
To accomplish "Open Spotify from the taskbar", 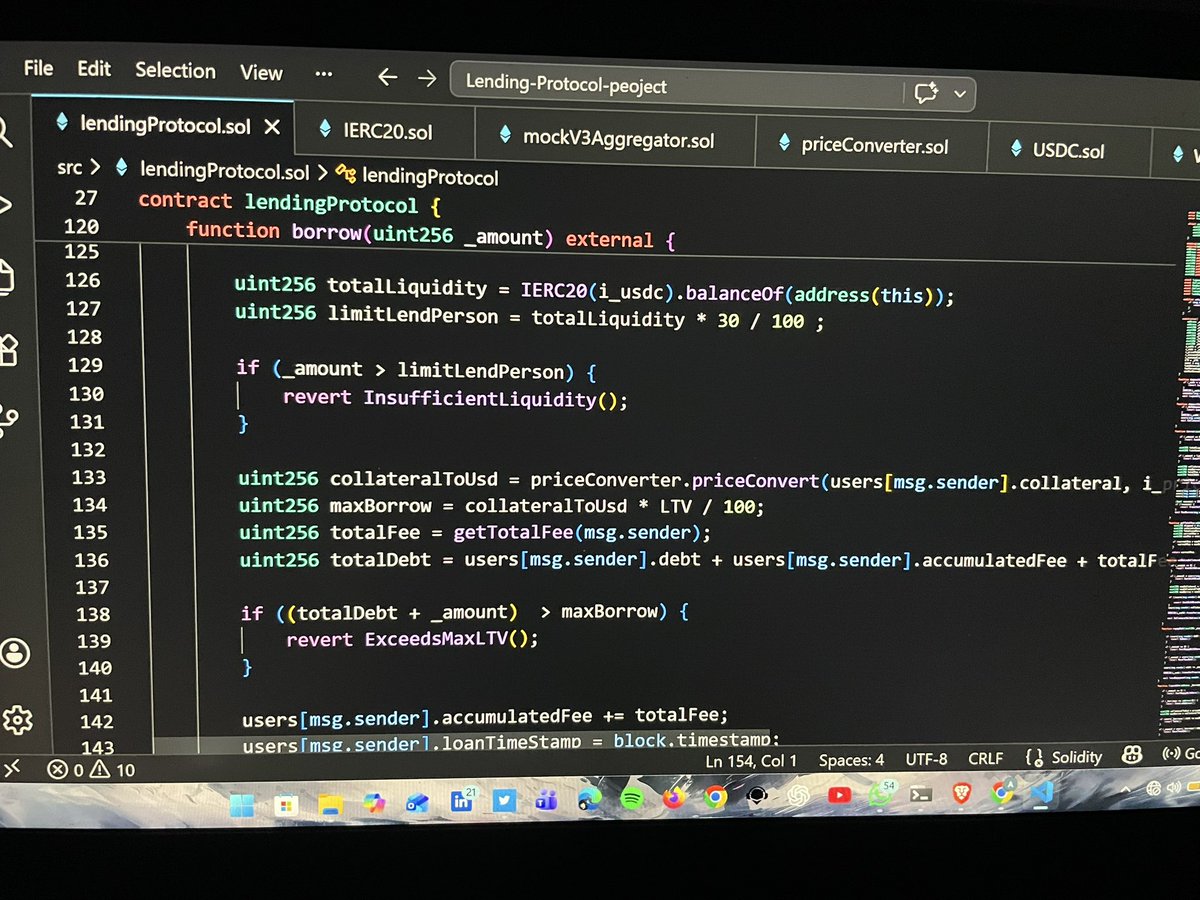I will 631,798.
